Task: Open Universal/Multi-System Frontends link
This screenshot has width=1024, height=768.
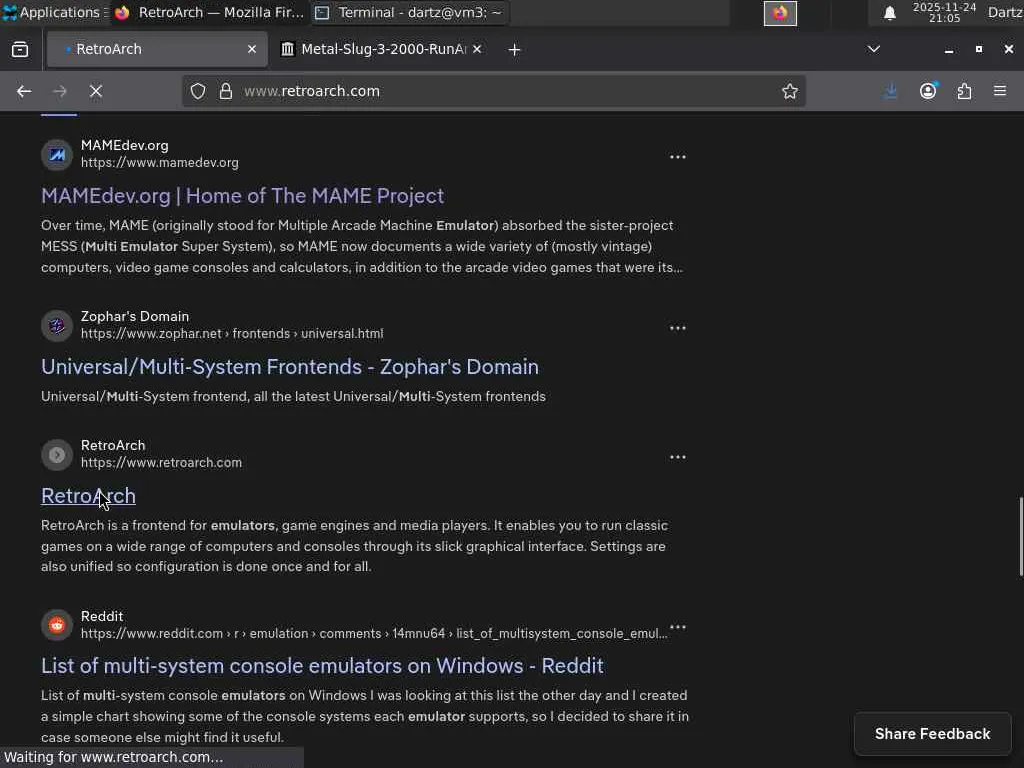Action: tap(290, 367)
